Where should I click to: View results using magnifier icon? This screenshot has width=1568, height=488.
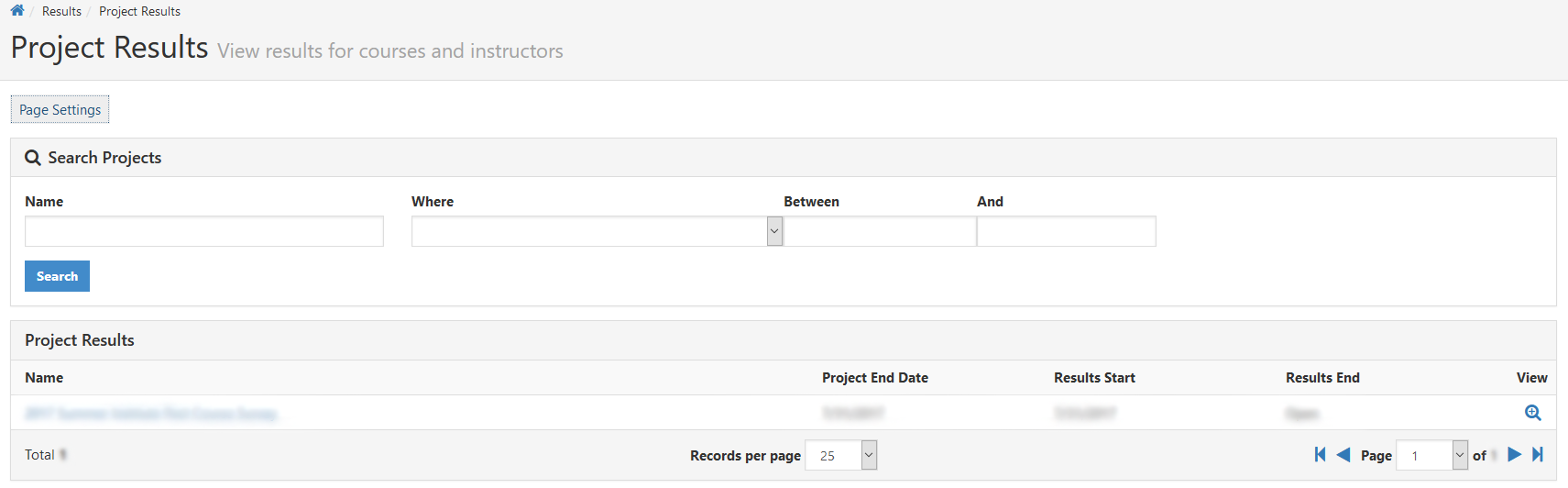(1533, 413)
